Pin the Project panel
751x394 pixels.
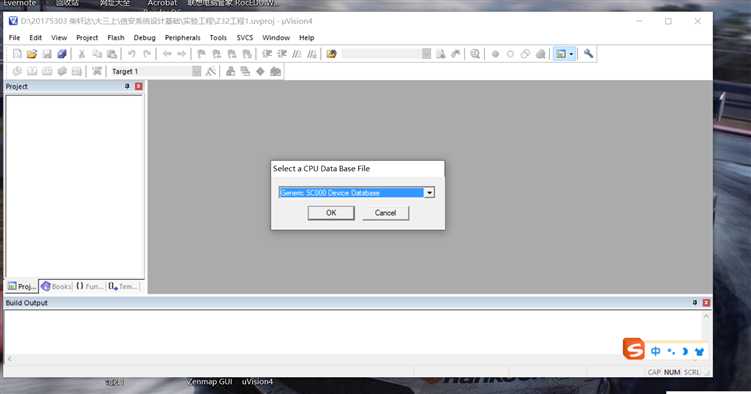127,86
